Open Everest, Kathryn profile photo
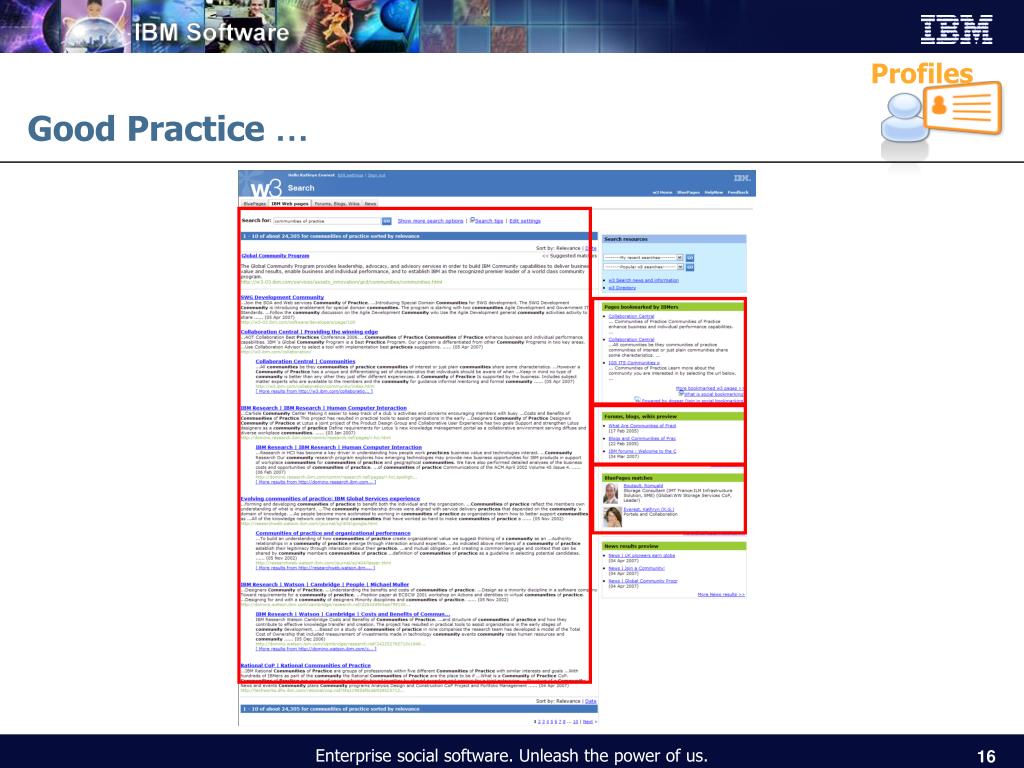Viewport: 1024px width, 768px height. coord(613,517)
